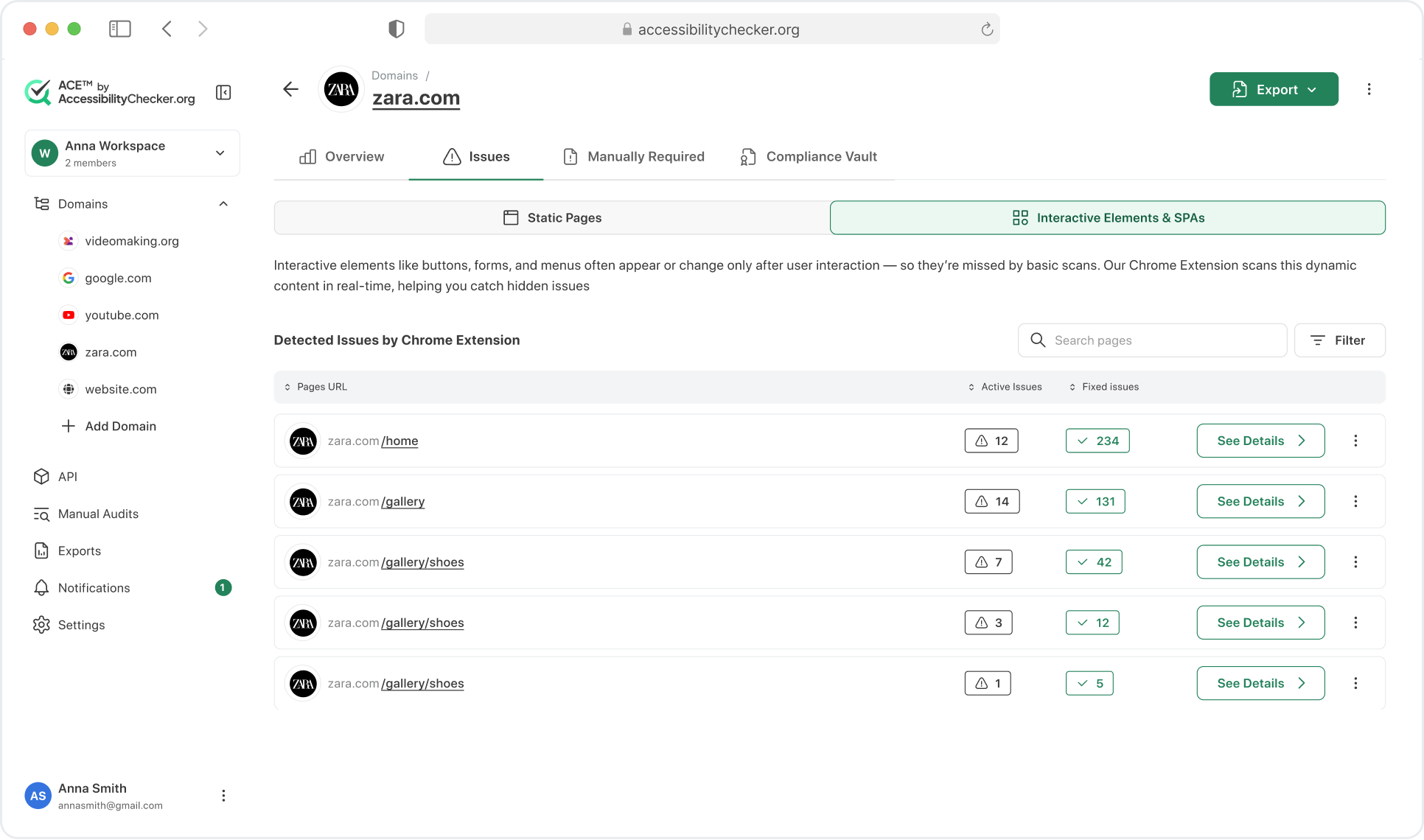Click See Details for zara.com/home
Screen dimensions: 1424x840
point(1260,441)
